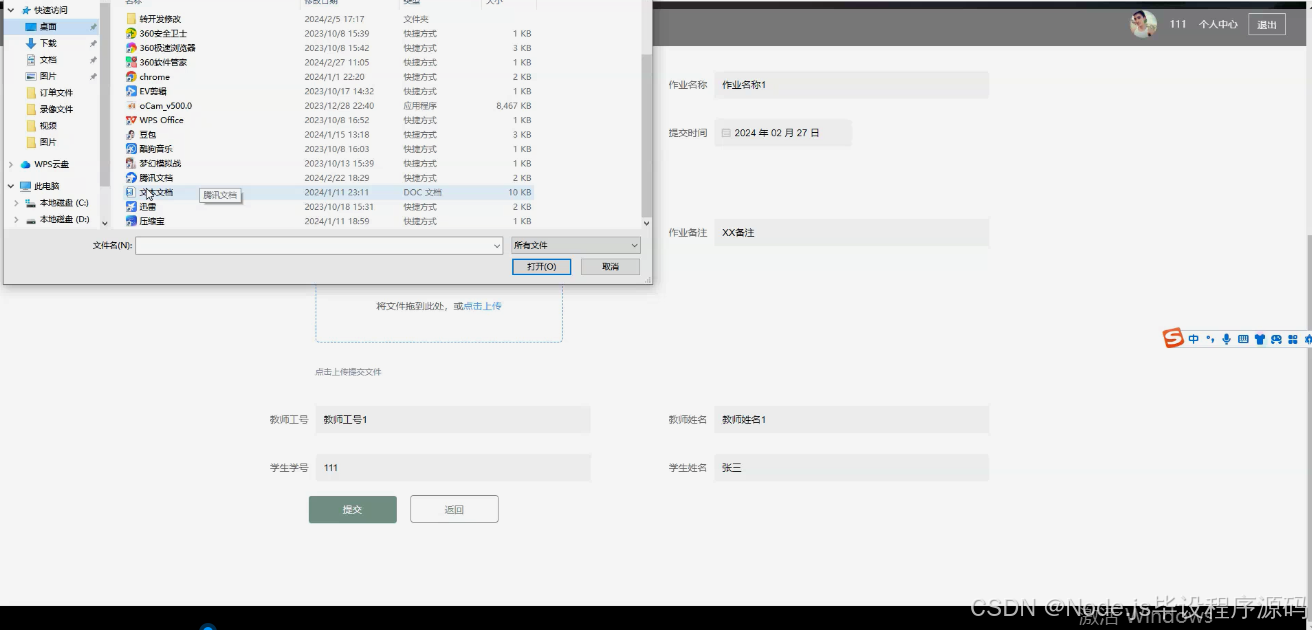The height and width of the screenshot is (630, 1312).
Task: Click the 文件名 filename input field
Action: (318, 245)
